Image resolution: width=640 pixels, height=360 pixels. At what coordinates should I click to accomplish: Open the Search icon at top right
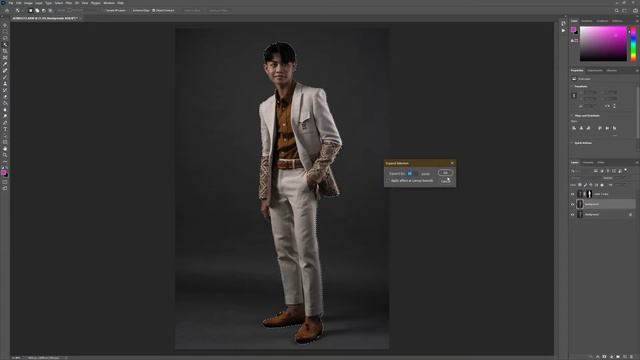pyautogui.click(x=617, y=11)
